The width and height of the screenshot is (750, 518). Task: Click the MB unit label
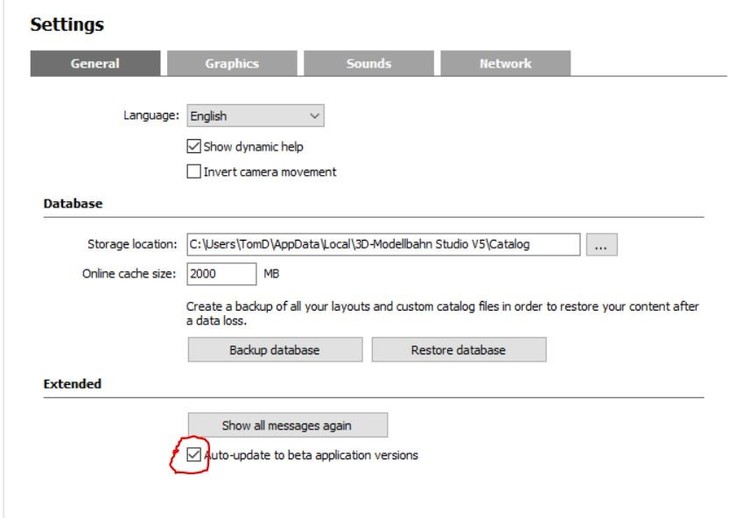pos(272,273)
